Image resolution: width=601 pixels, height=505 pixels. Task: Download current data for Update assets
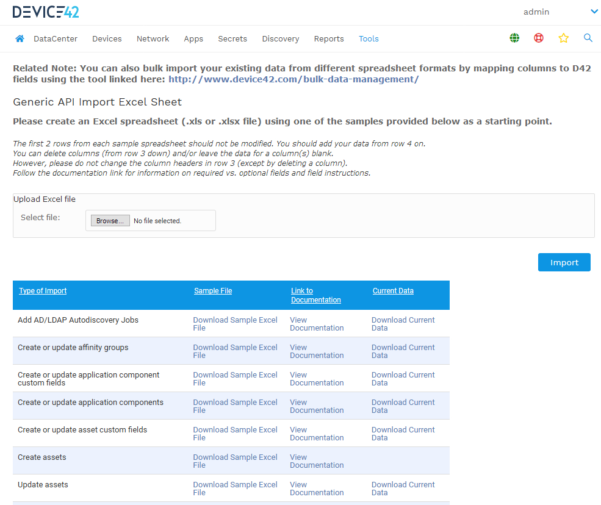pos(403,489)
